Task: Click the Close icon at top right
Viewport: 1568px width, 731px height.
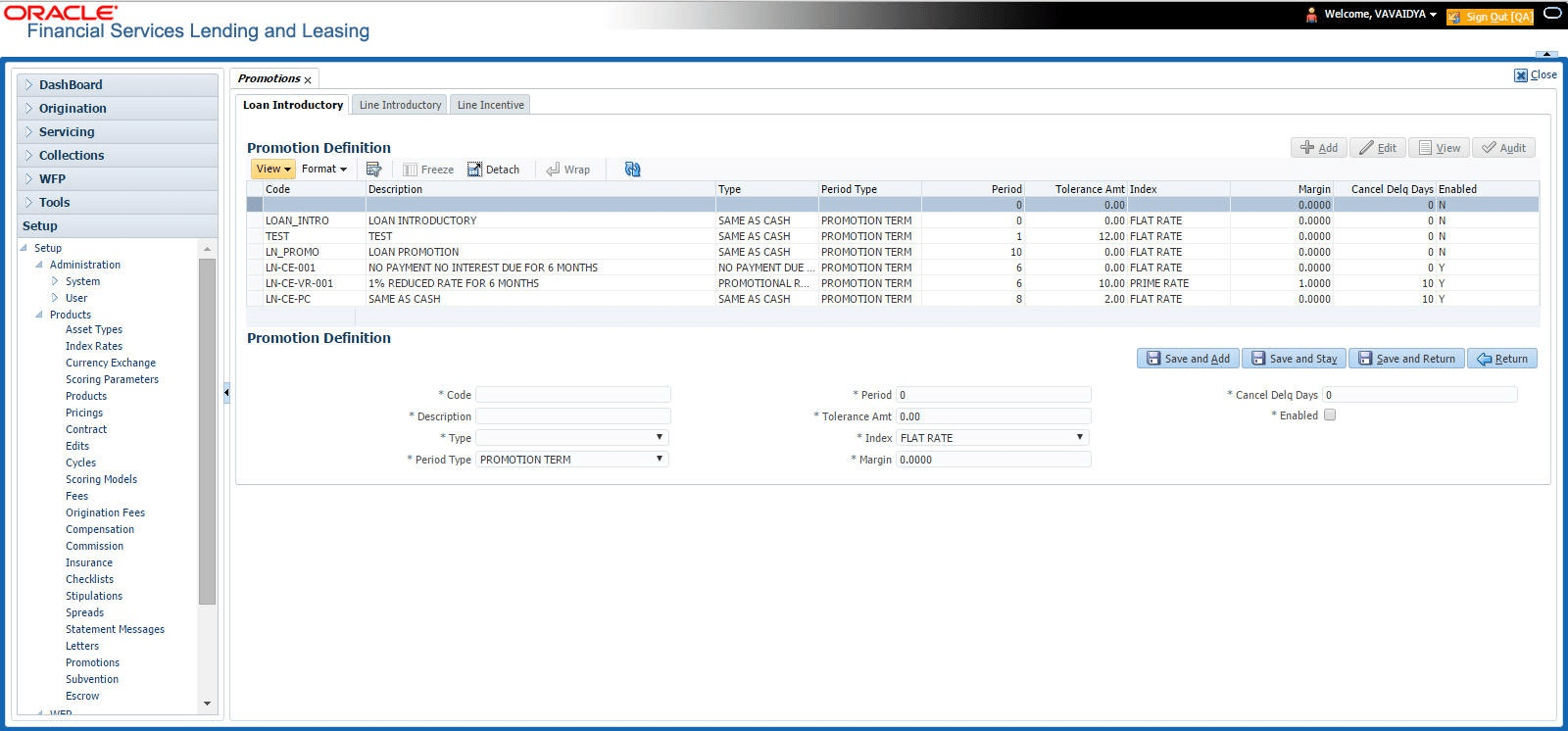Action: pos(1521,75)
